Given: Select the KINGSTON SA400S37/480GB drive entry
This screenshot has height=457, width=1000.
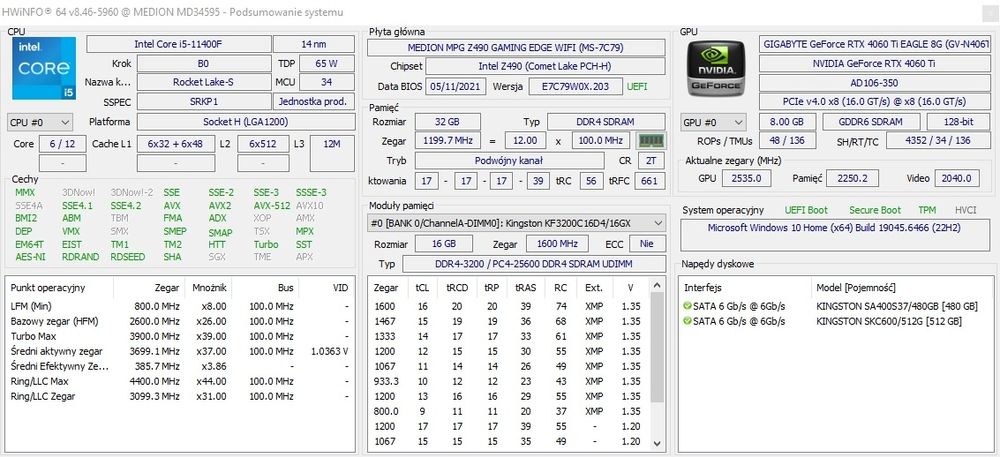Looking at the screenshot, I should (x=835, y=307).
